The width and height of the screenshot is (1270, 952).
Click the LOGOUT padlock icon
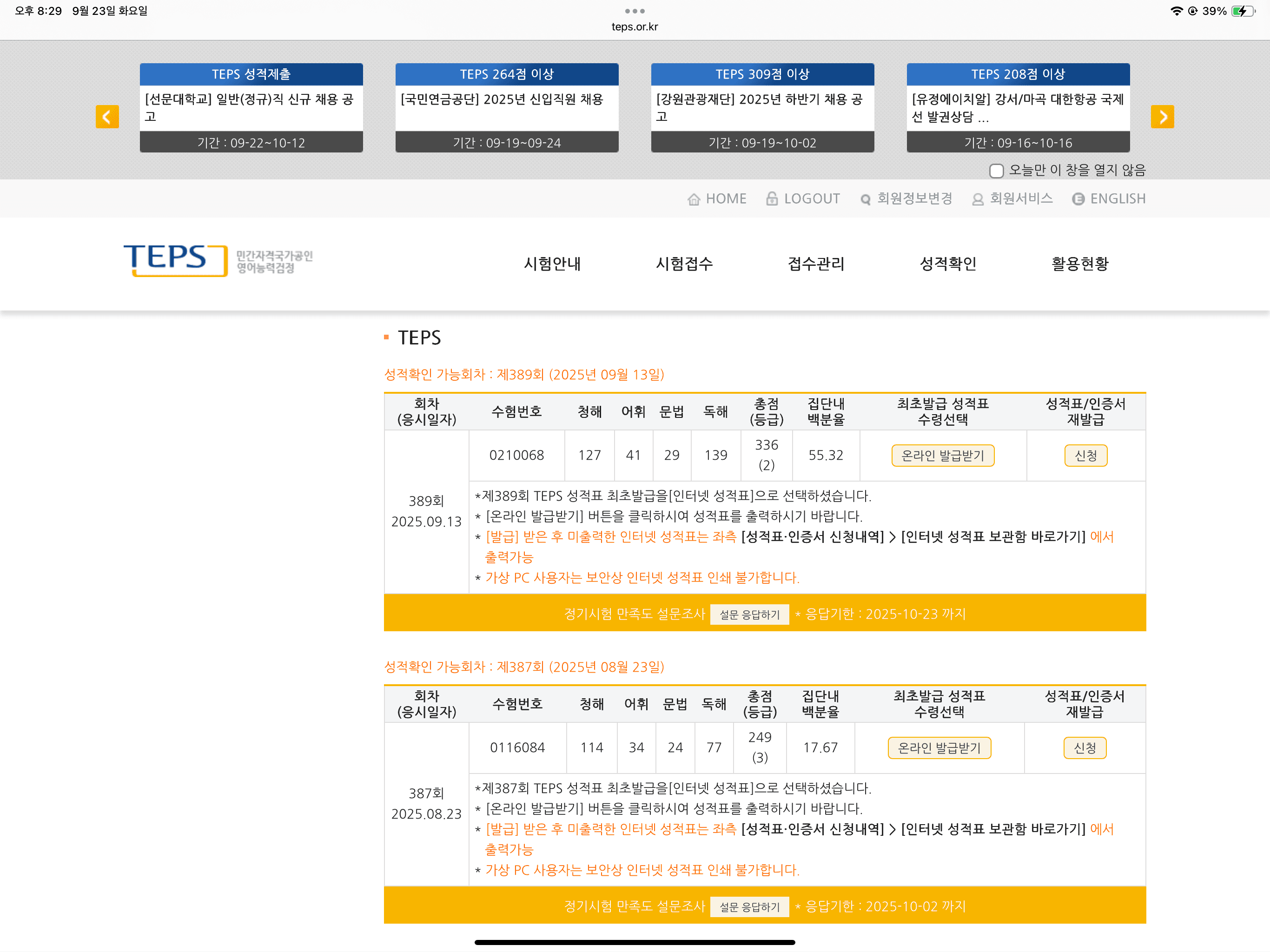point(772,198)
